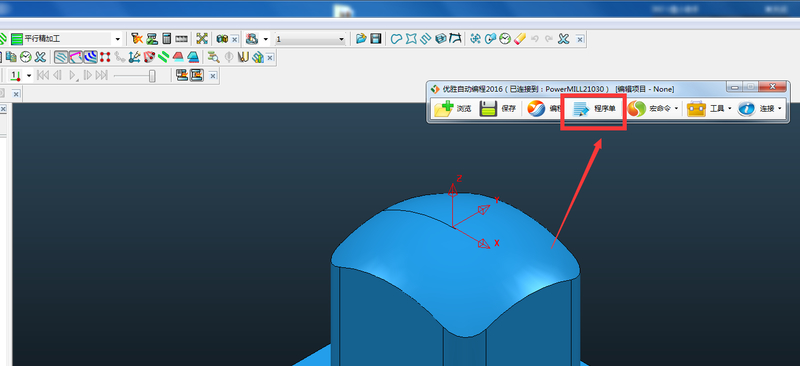Expand the arrow next to workplane icon
Screen dimensions: 800x366
click(x=266, y=39)
